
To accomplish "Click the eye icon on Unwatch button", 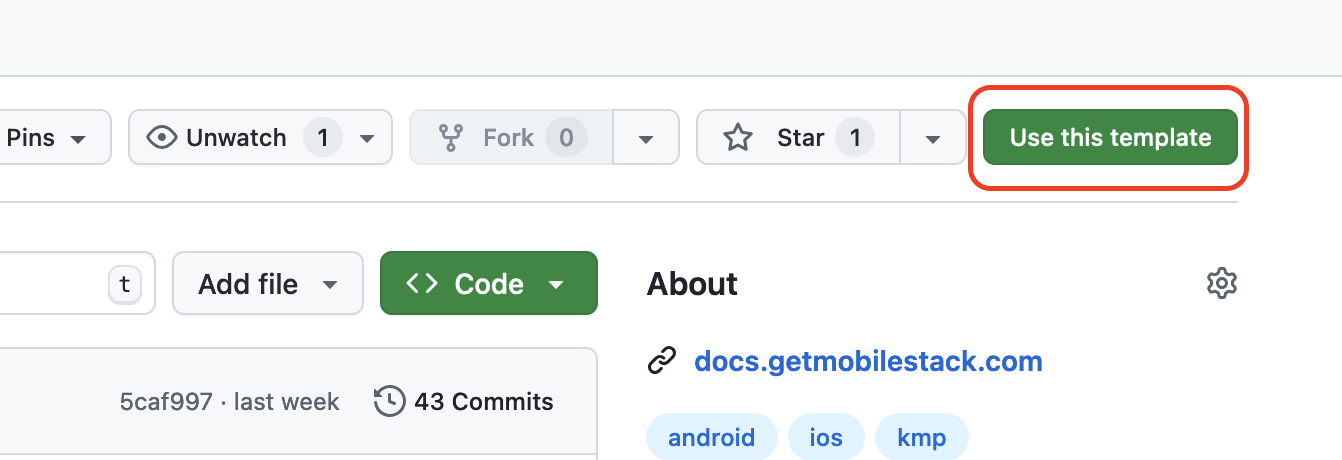I will click(x=161, y=138).
